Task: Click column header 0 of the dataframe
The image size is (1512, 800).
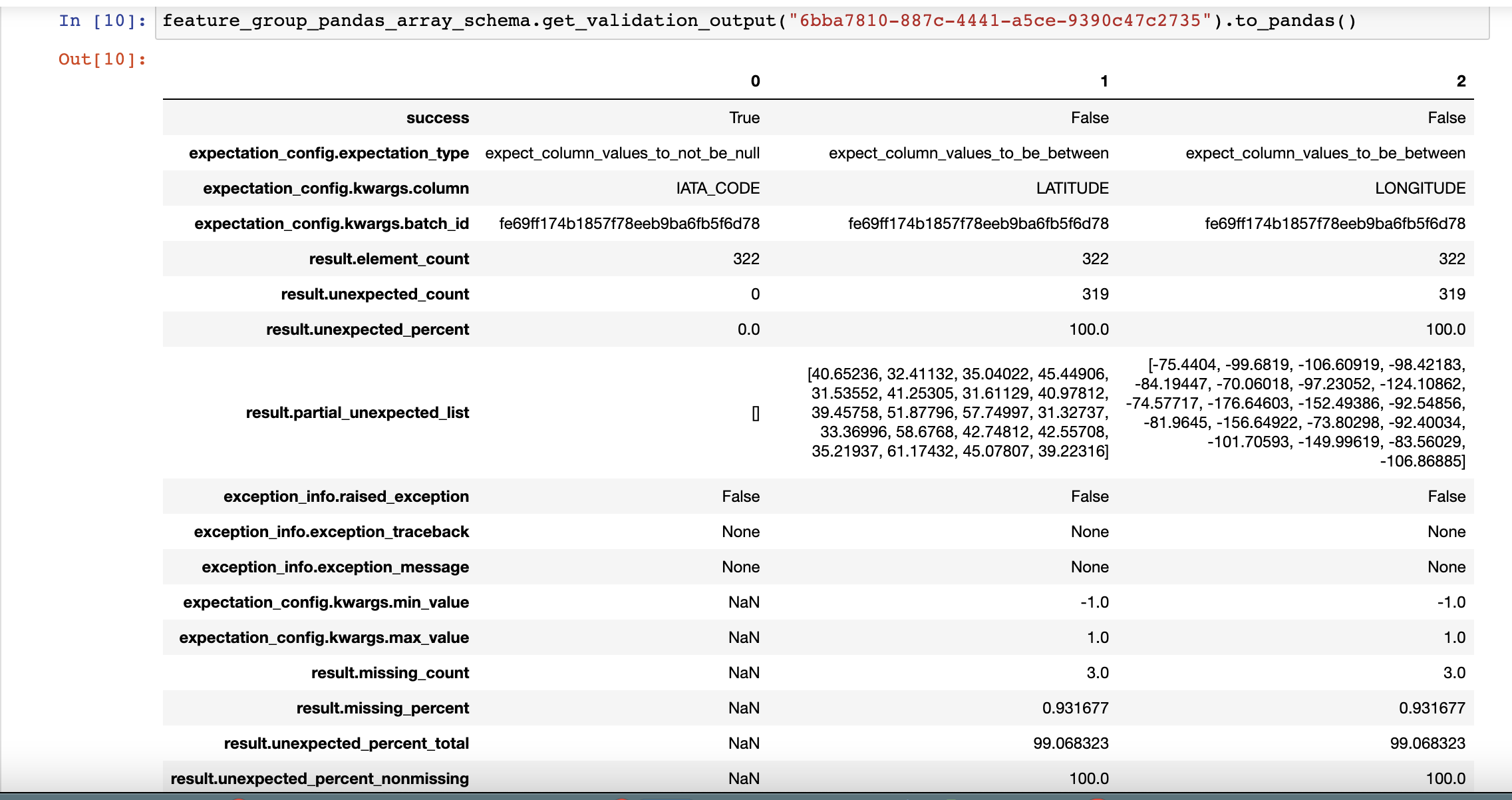Action: 755,81
